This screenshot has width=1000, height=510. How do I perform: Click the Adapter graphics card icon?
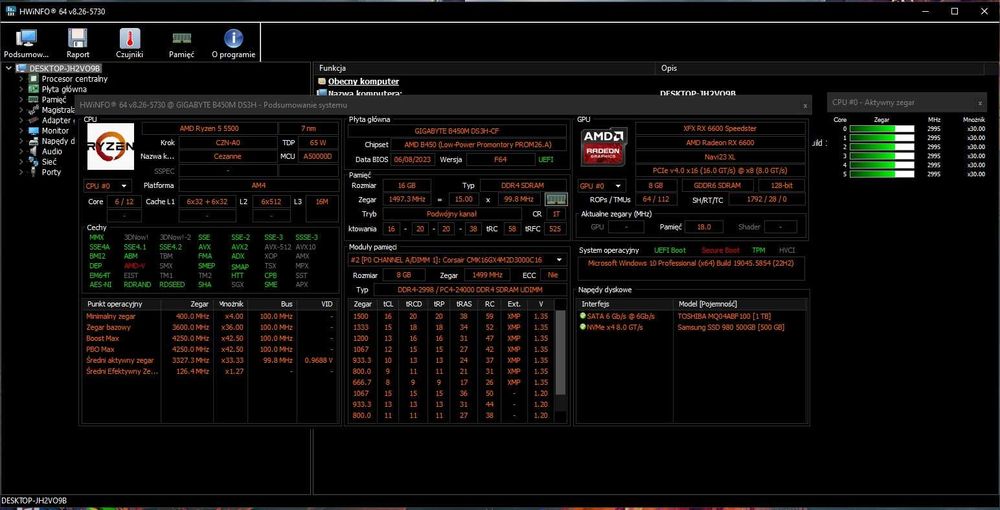(34, 120)
